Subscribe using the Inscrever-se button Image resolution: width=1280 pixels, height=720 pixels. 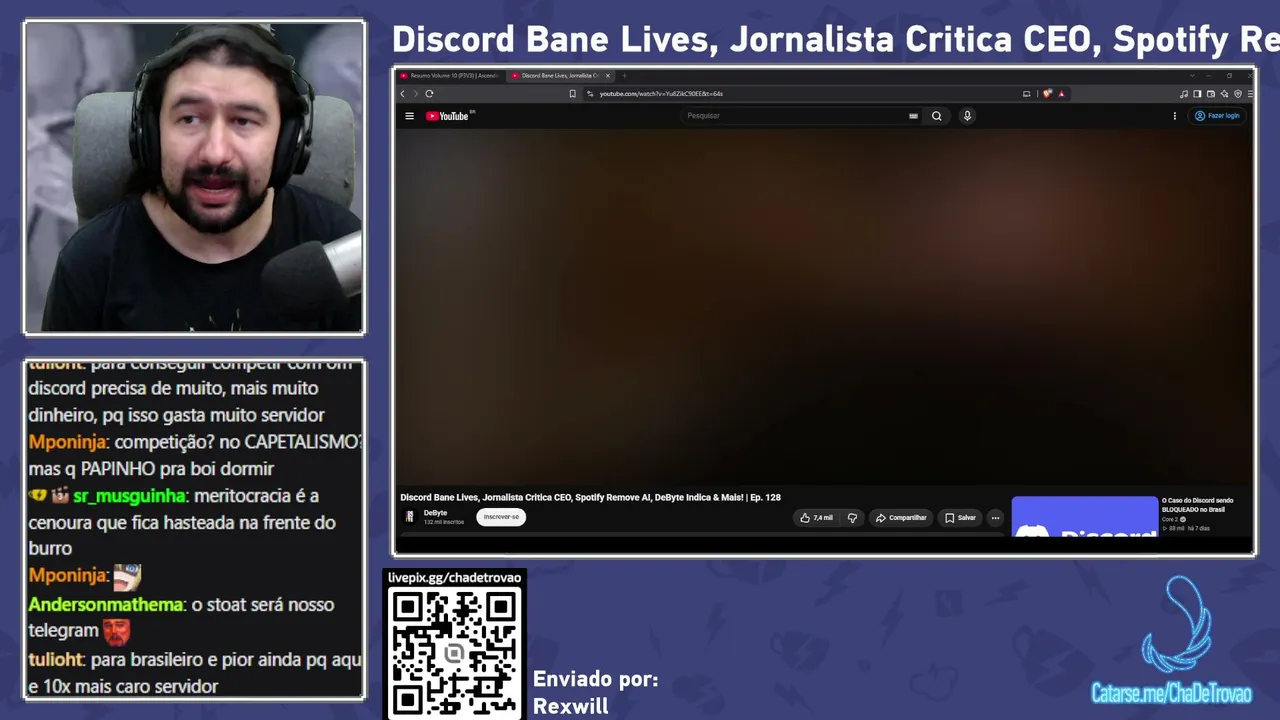[501, 517]
